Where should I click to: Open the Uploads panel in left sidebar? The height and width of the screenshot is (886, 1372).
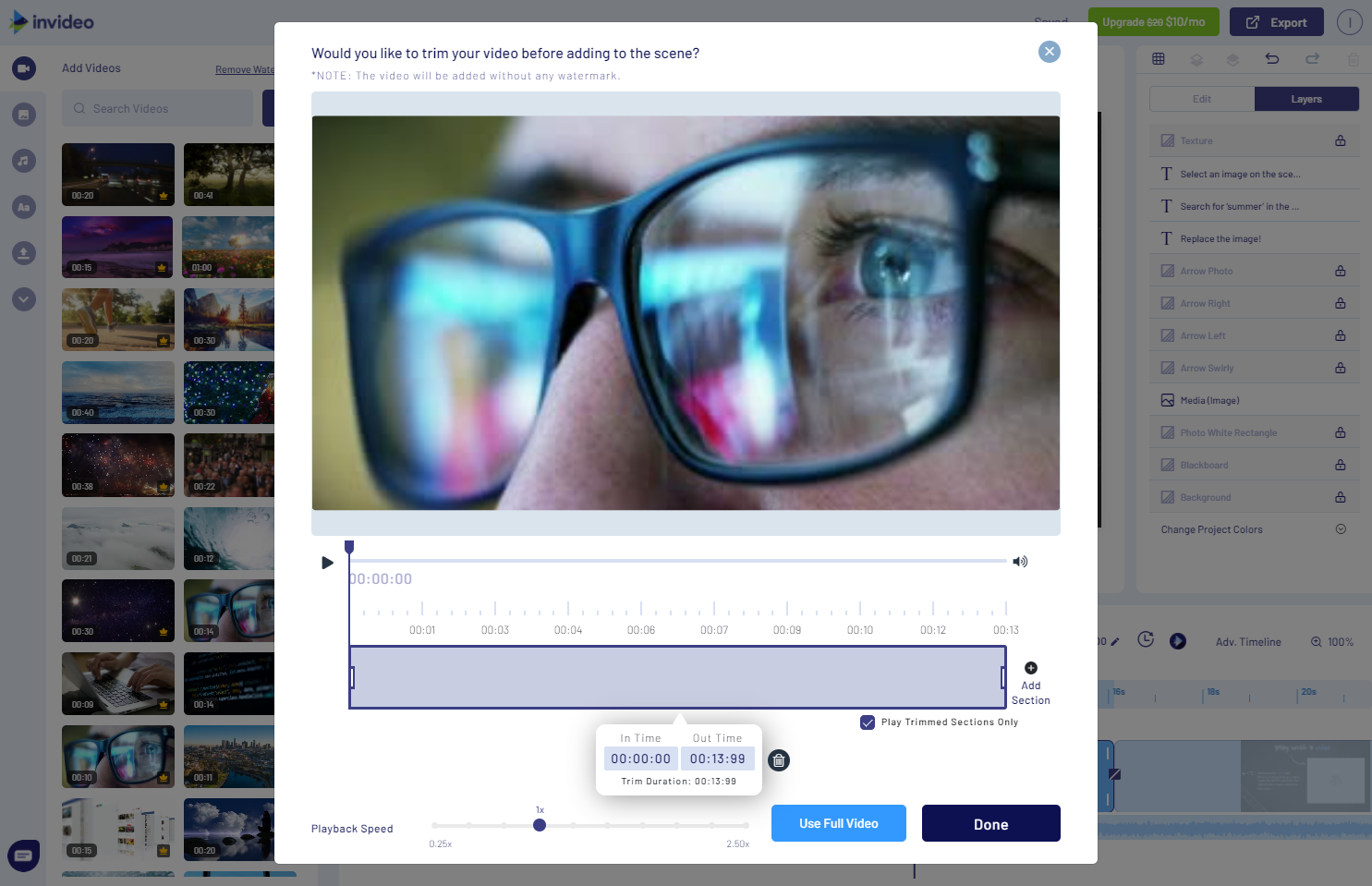click(x=24, y=253)
